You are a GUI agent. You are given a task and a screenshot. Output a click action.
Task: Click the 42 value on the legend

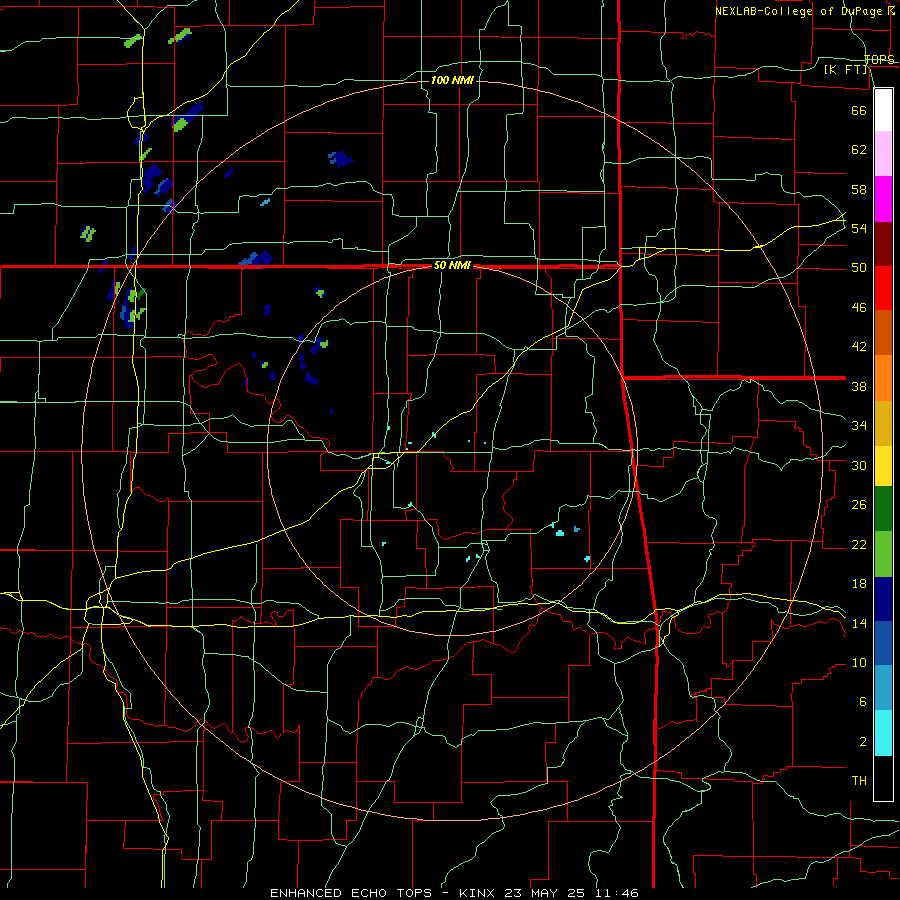pyautogui.click(x=859, y=347)
